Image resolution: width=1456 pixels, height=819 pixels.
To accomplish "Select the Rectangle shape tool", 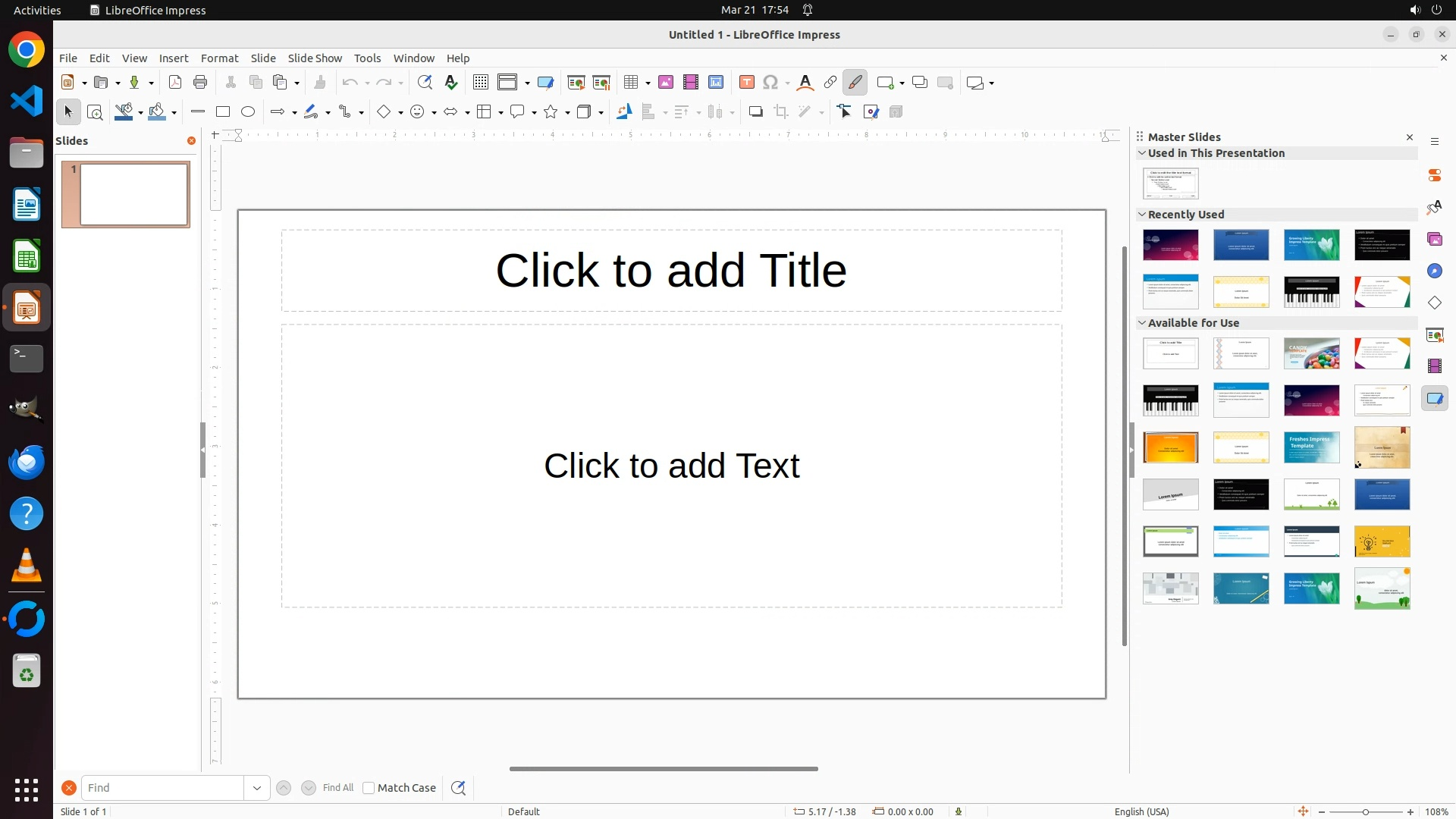I will tap(223, 112).
